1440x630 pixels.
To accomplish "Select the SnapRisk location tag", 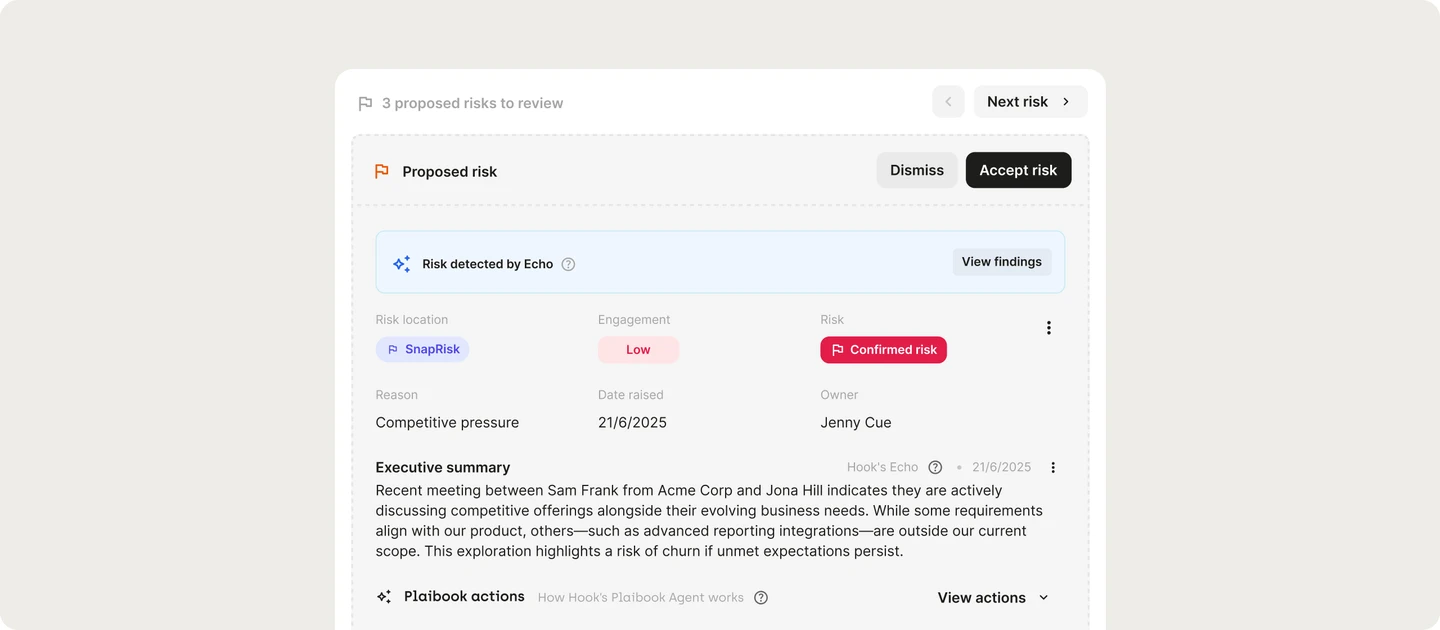I will (x=422, y=349).
